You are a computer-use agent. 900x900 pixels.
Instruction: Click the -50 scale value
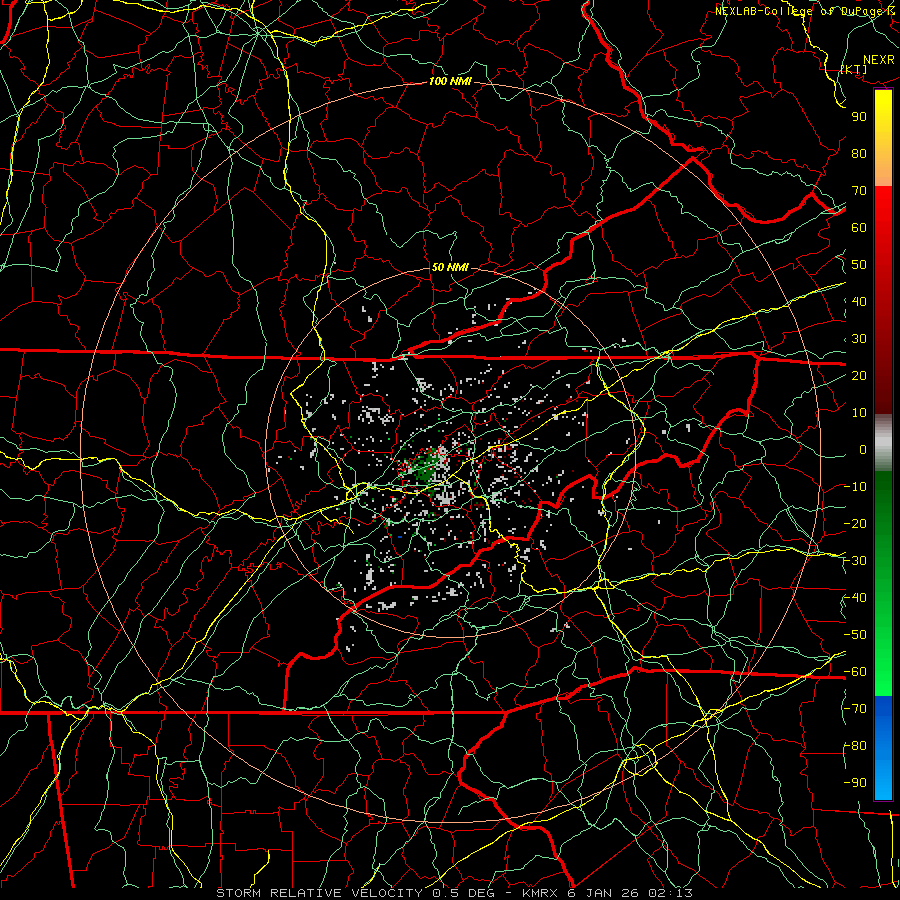point(855,635)
